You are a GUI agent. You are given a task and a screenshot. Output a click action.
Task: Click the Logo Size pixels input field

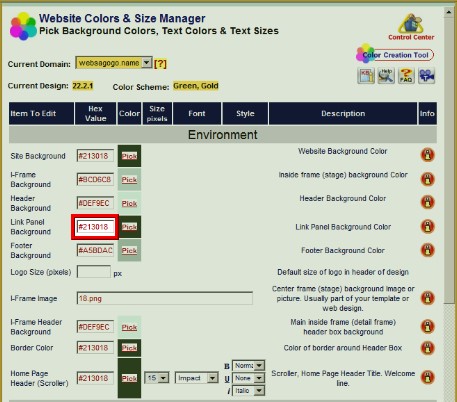(x=94, y=272)
